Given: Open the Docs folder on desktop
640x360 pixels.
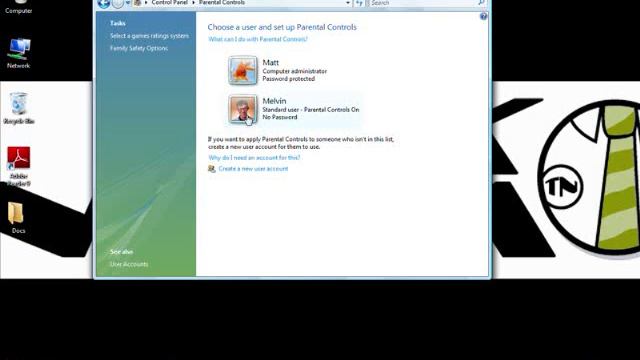Looking at the screenshot, I should [17, 218].
